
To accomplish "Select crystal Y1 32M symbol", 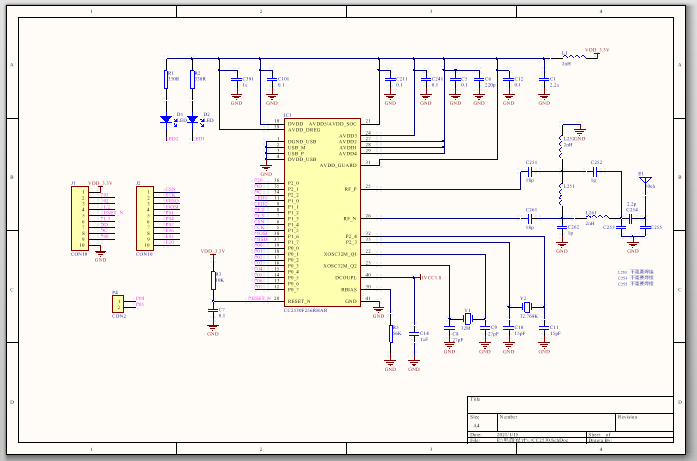I will click(x=467, y=318).
